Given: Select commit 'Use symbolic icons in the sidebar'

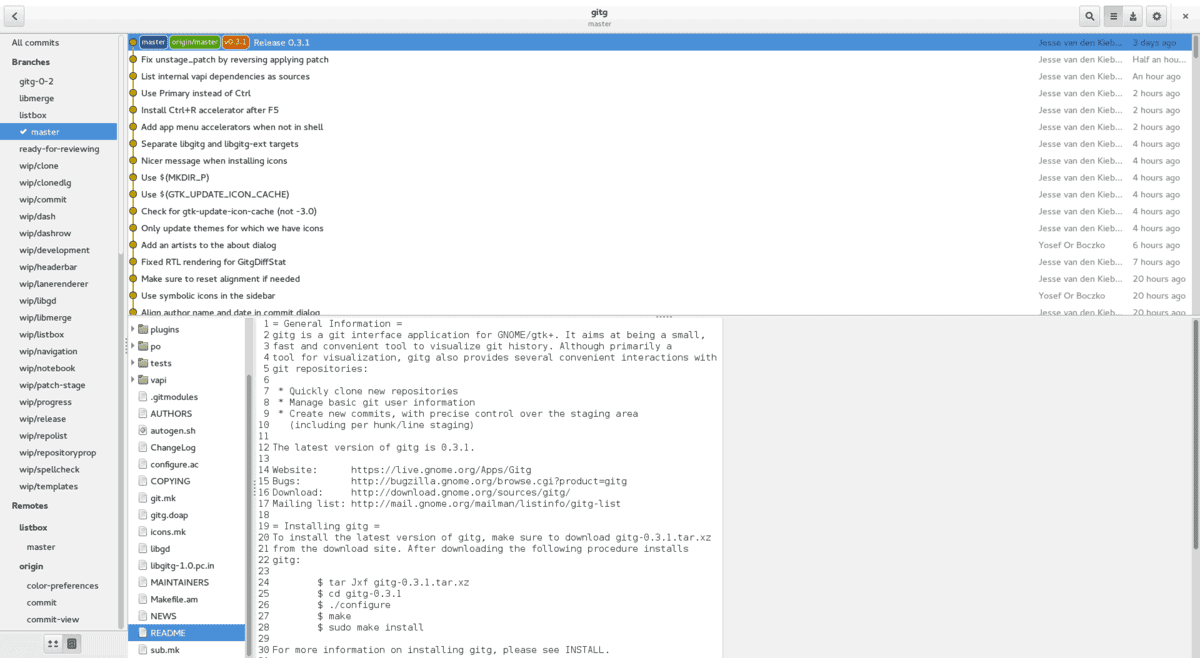Looking at the screenshot, I should (659, 296).
